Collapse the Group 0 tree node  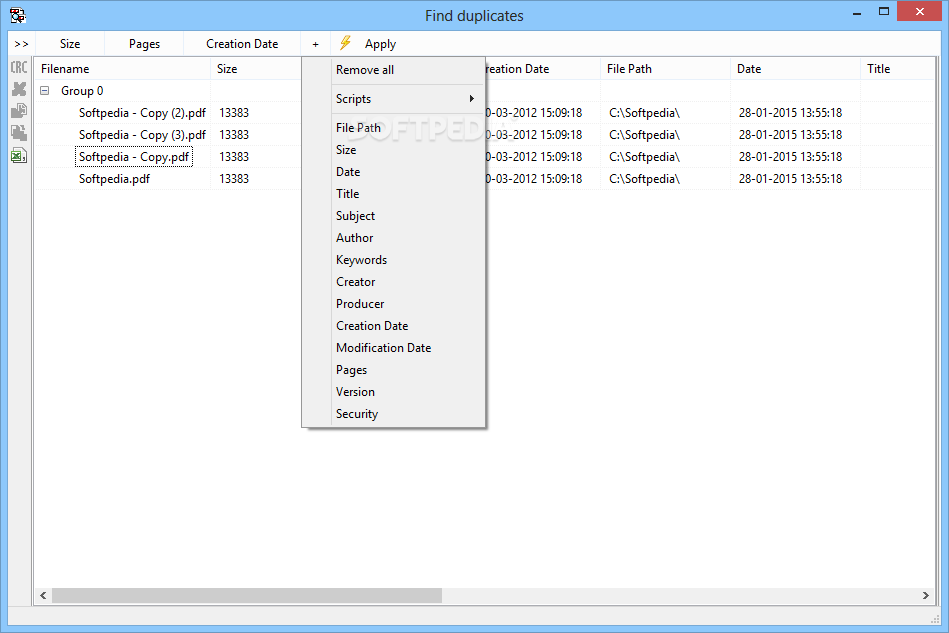pyautogui.click(x=45, y=91)
